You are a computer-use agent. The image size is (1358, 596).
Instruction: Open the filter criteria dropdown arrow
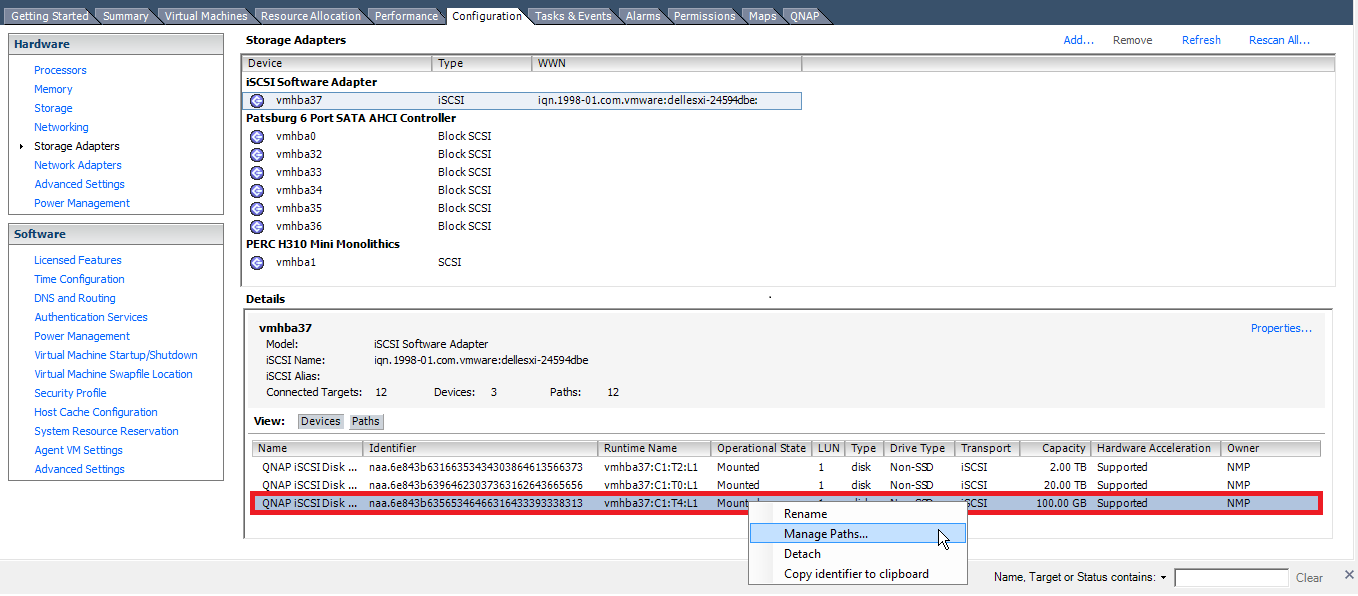(1164, 578)
